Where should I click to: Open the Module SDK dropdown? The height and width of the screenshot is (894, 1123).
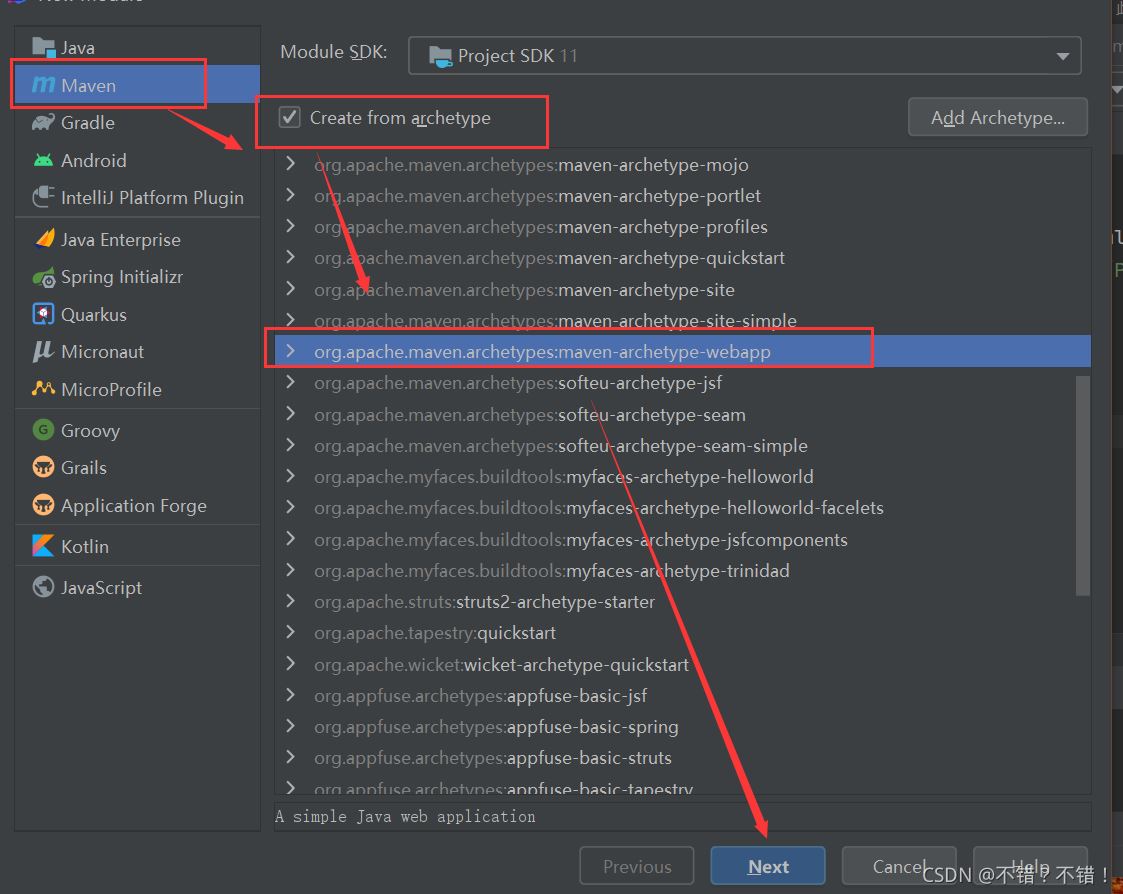pos(744,55)
